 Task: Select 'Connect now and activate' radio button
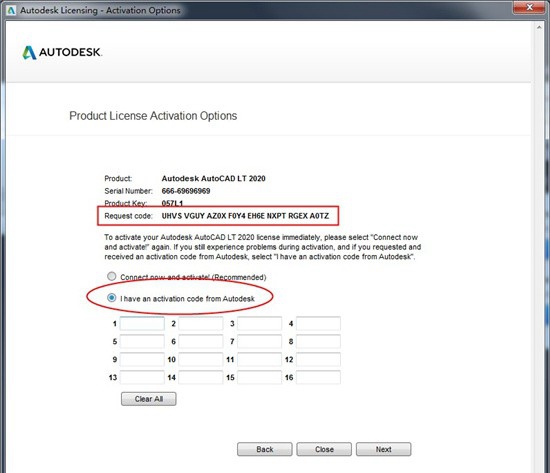(x=112, y=277)
